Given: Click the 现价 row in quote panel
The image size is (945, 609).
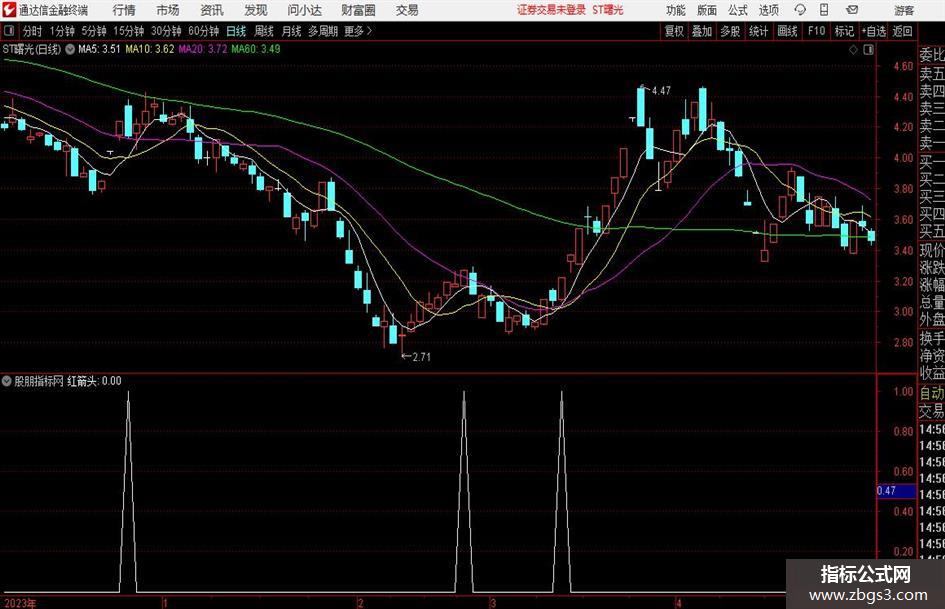Looking at the screenshot, I should click(x=932, y=250).
